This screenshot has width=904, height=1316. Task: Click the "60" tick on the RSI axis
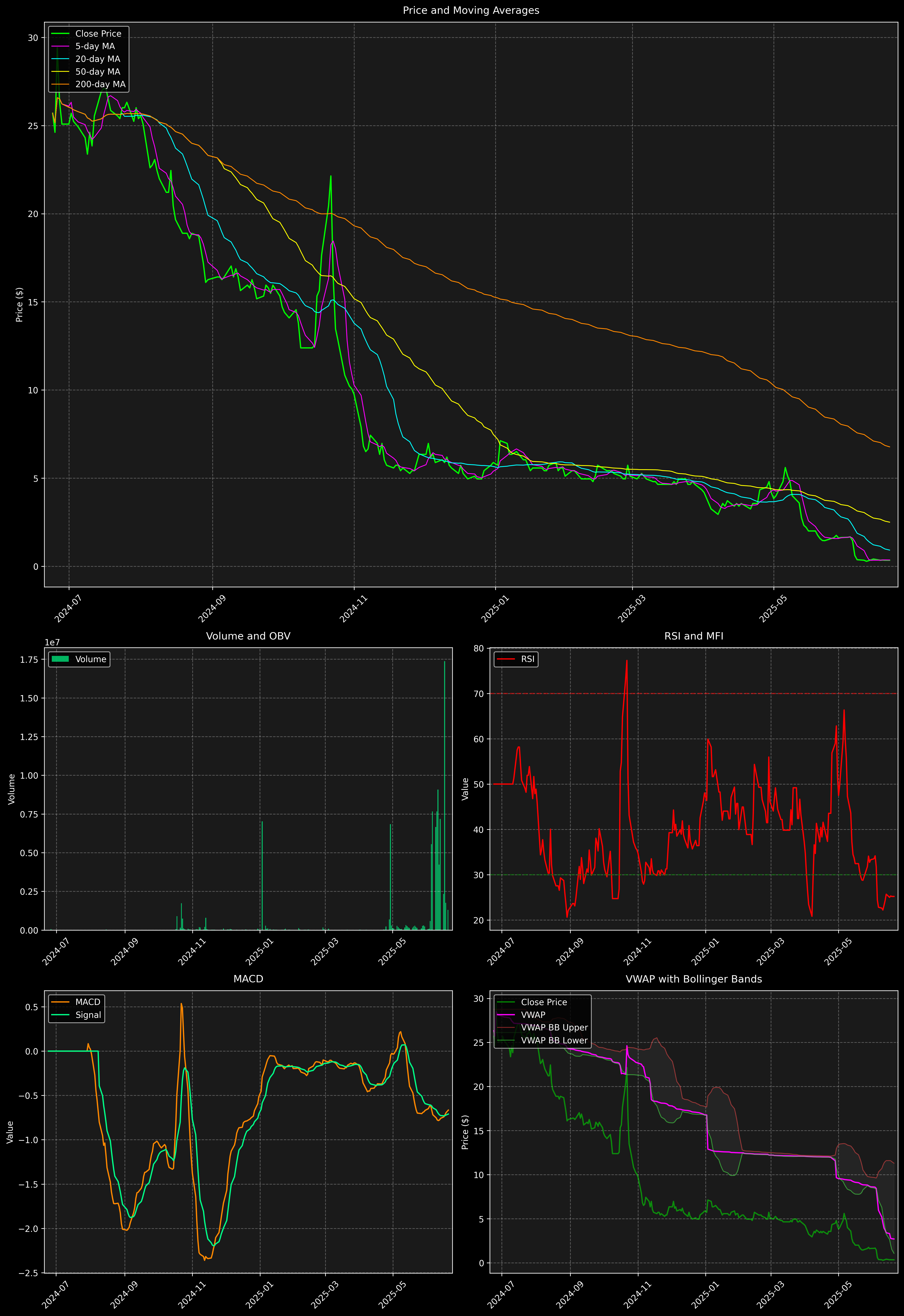point(479,739)
